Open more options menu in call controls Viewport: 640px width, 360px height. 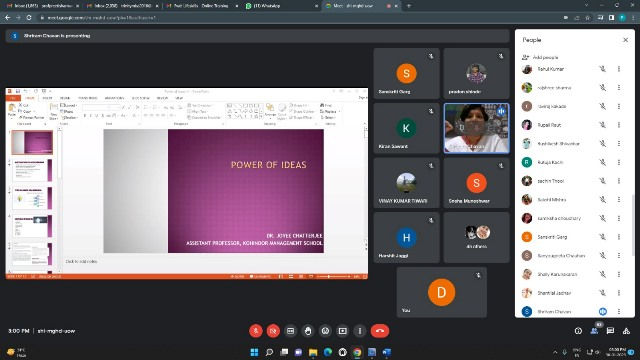(x=360, y=331)
